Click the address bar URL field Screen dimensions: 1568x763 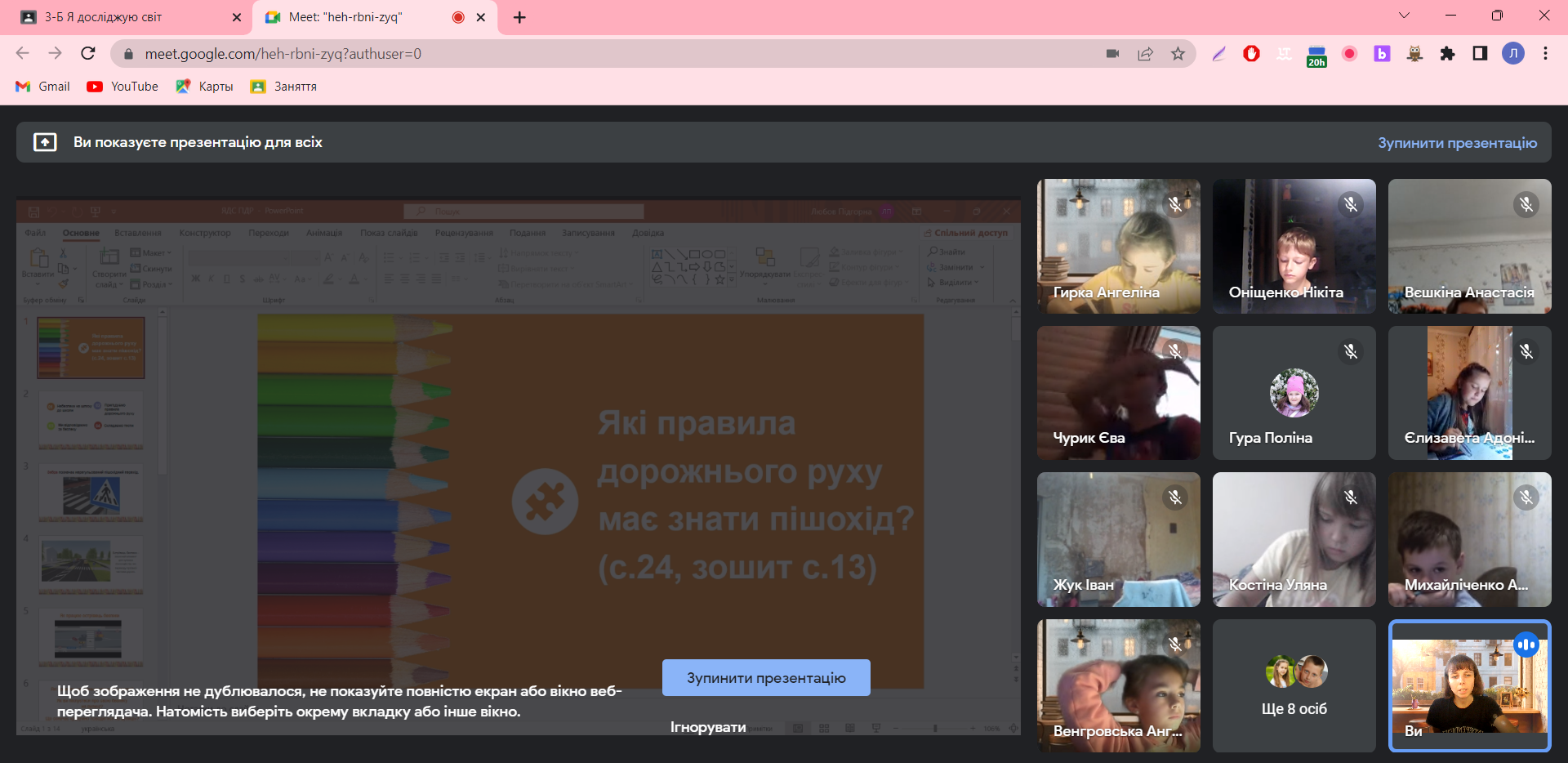click(x=572, y=54)
